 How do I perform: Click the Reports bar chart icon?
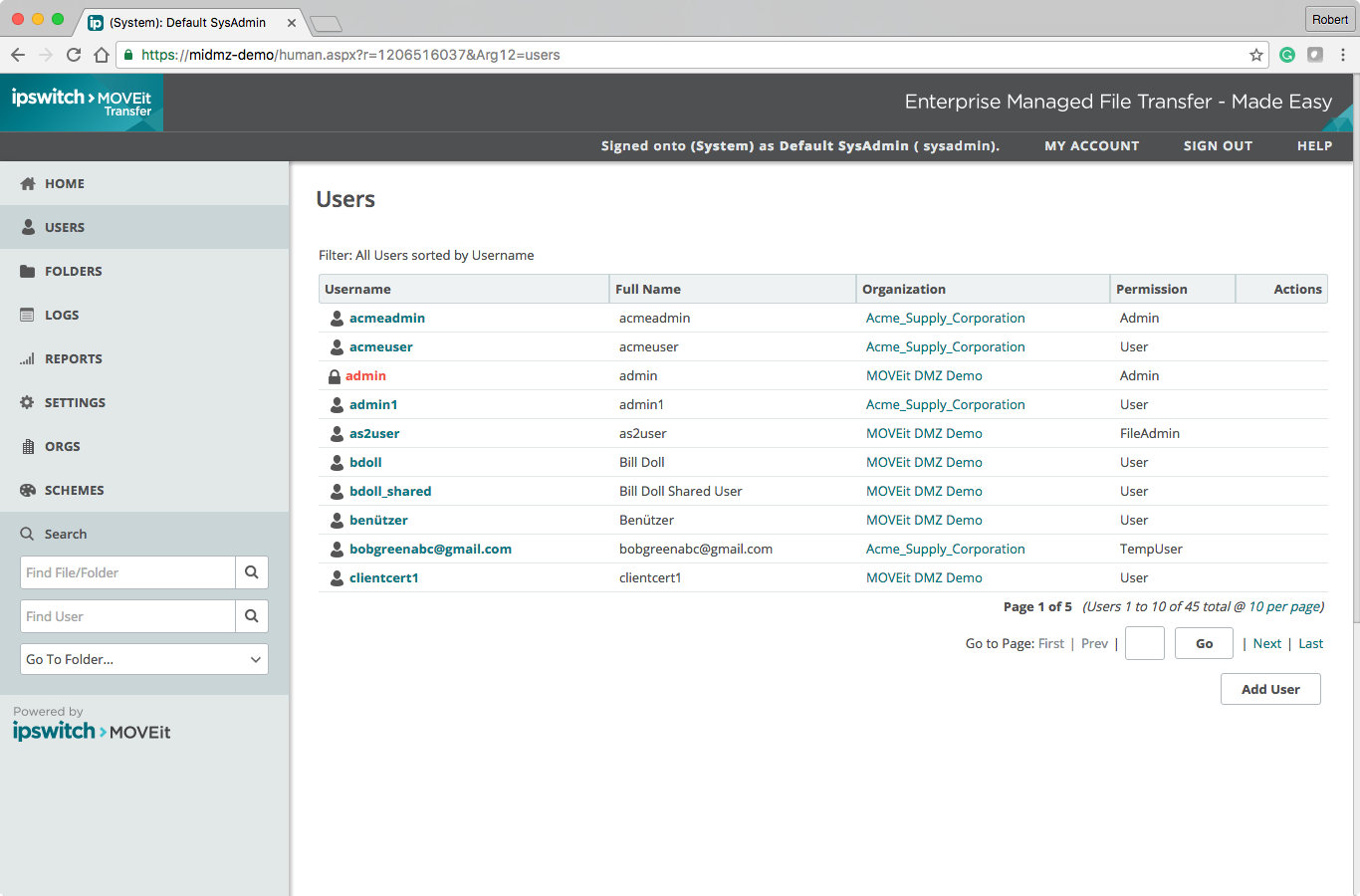click(x=28, y=358)
